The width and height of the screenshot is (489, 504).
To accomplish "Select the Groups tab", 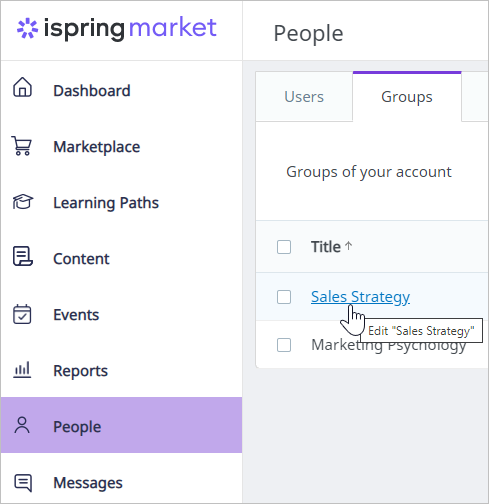I will pos(407,97).
